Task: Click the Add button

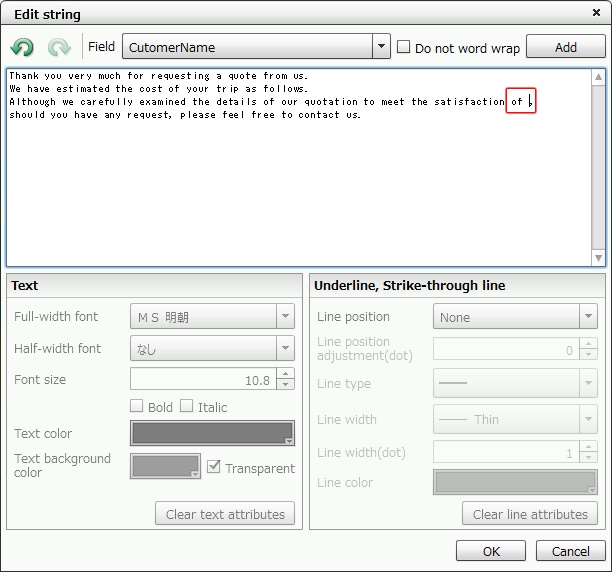Action: (566, 47)
